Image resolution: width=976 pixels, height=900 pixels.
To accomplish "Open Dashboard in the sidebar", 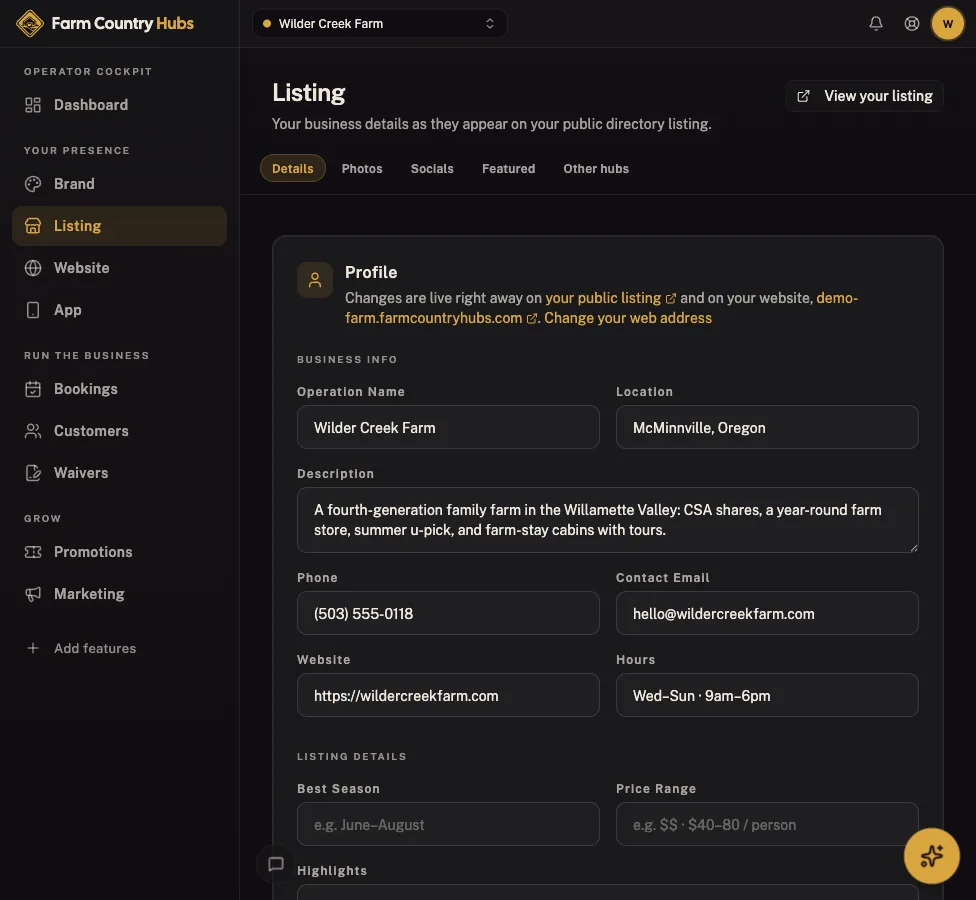I will [x=120, y=105].
